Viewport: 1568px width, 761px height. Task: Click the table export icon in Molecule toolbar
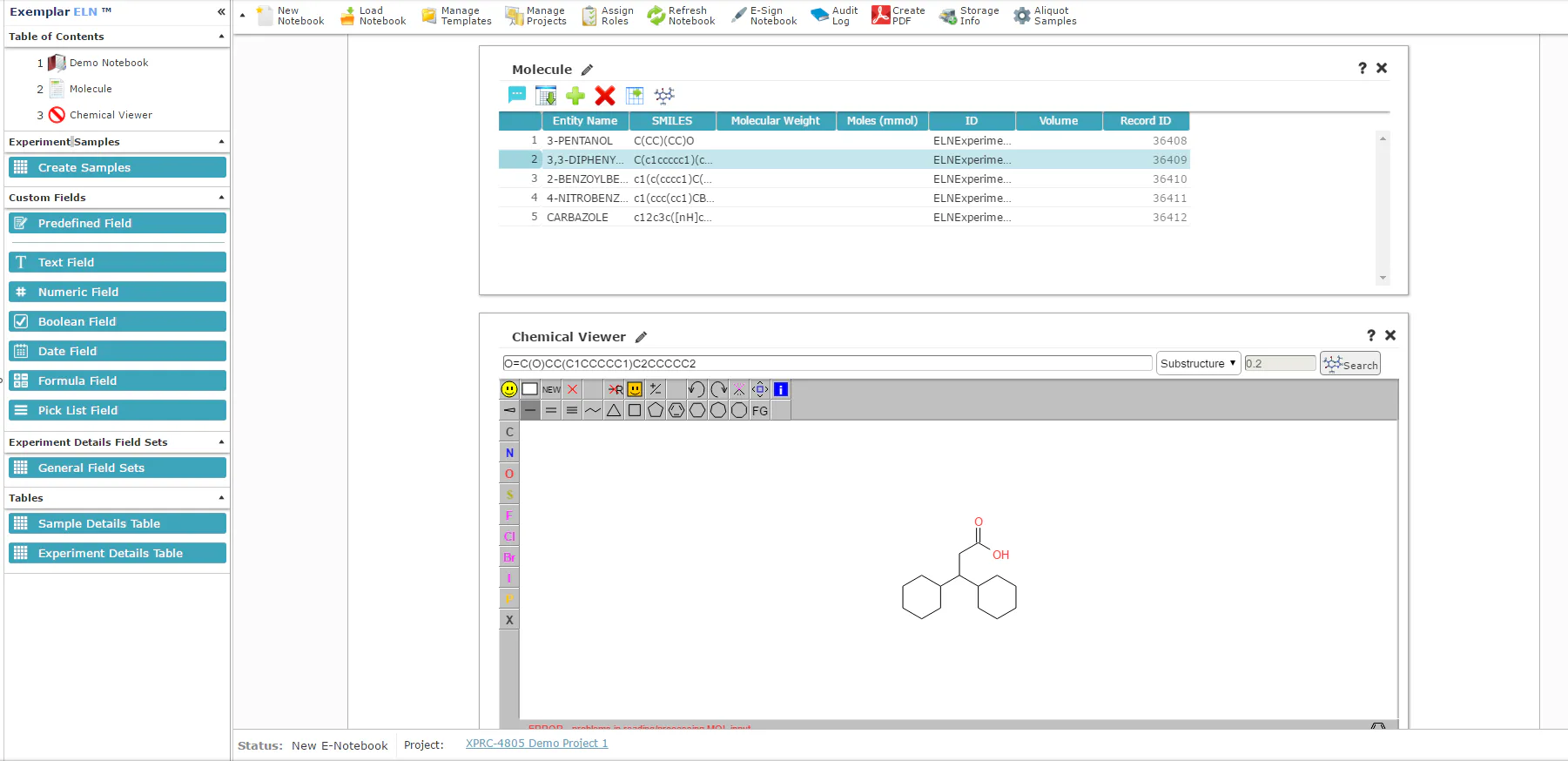635,96
